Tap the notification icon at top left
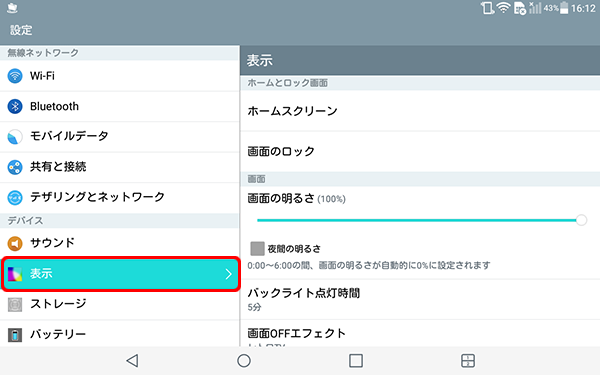Screen dimensions: 600x375 pyautogui.click(x=12, y=8)
